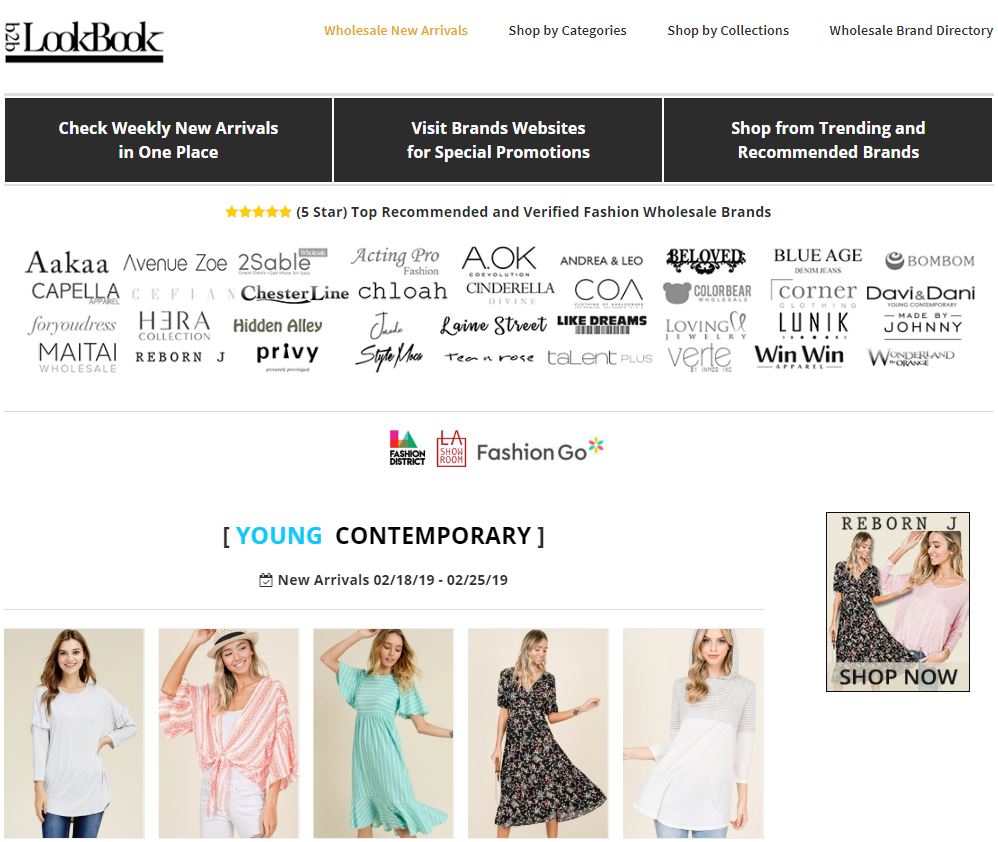Open the mint striped dress product photo

pos(383,733)
